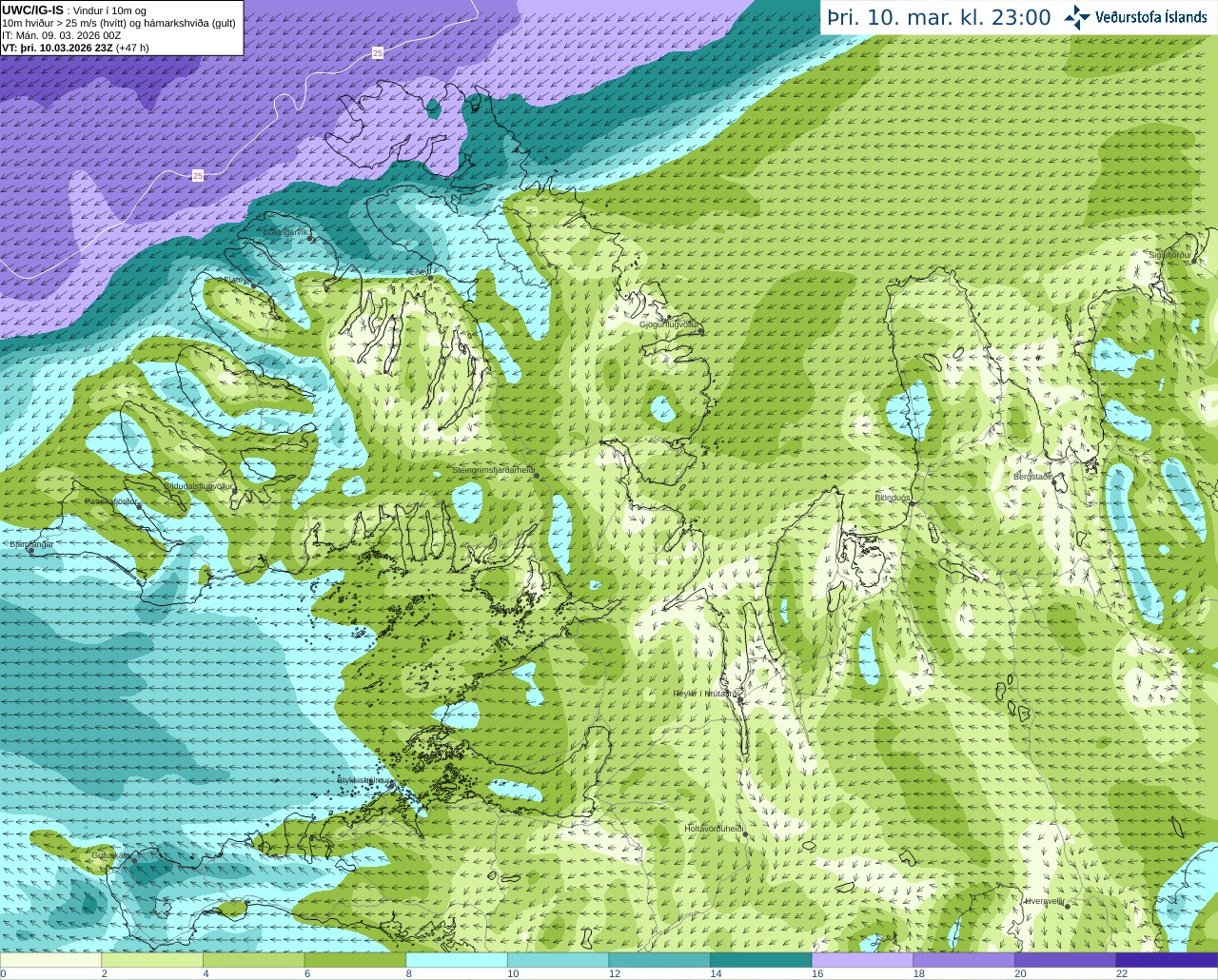This screenshot has height=980, width=1218.
Task: Select the Steingrímsfjarðarheiði station marker
Action: (x=536, y=475)
